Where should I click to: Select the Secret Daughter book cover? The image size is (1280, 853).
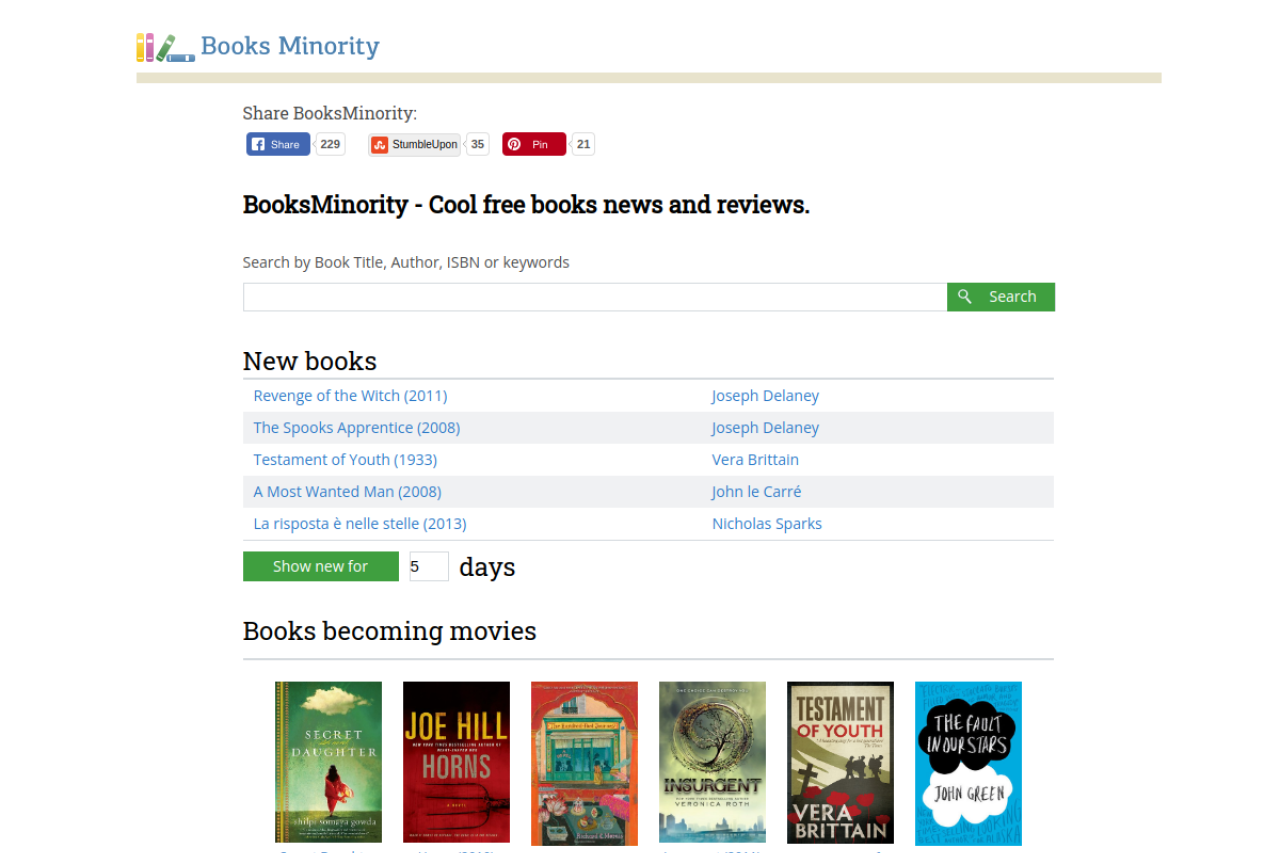tap(328, 762)
